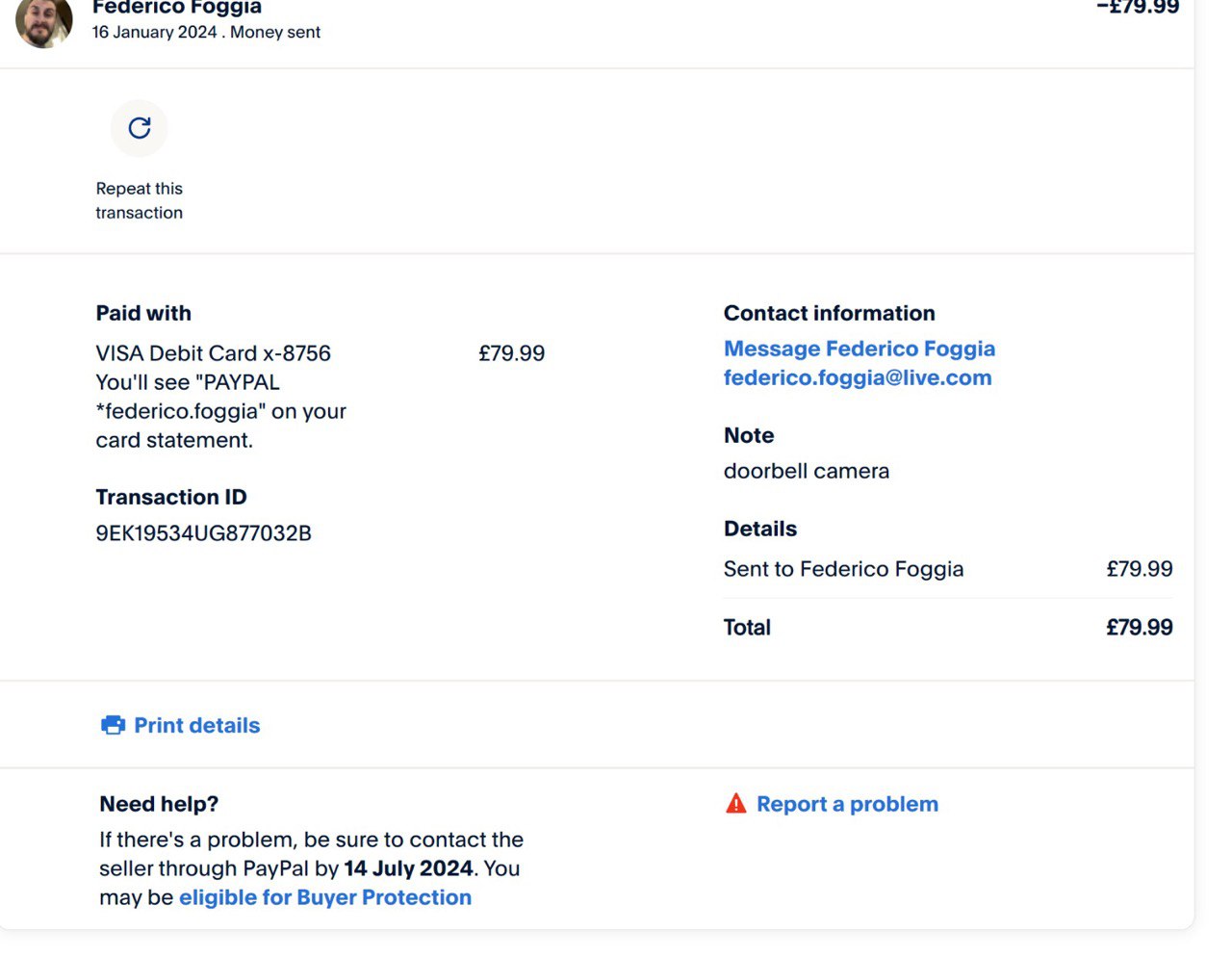Click the Report a problem link
This screenshot has width=1232, height=957.
coord(846,804)
